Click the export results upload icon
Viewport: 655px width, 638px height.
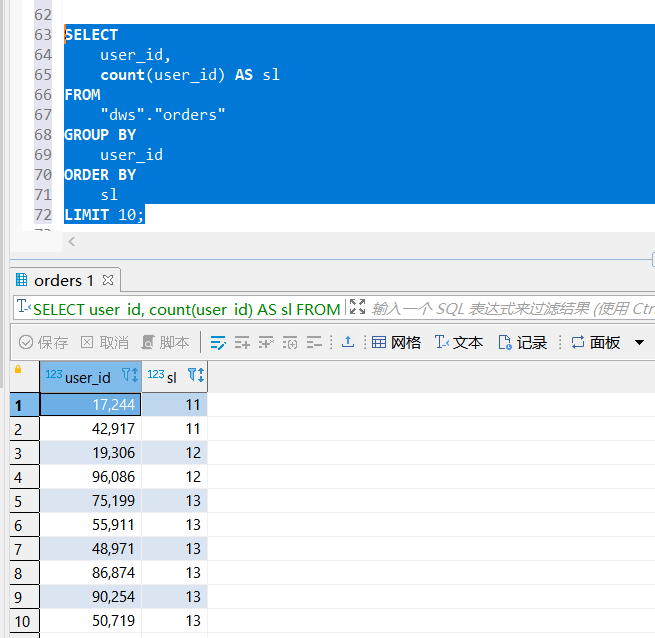point(347,342)
